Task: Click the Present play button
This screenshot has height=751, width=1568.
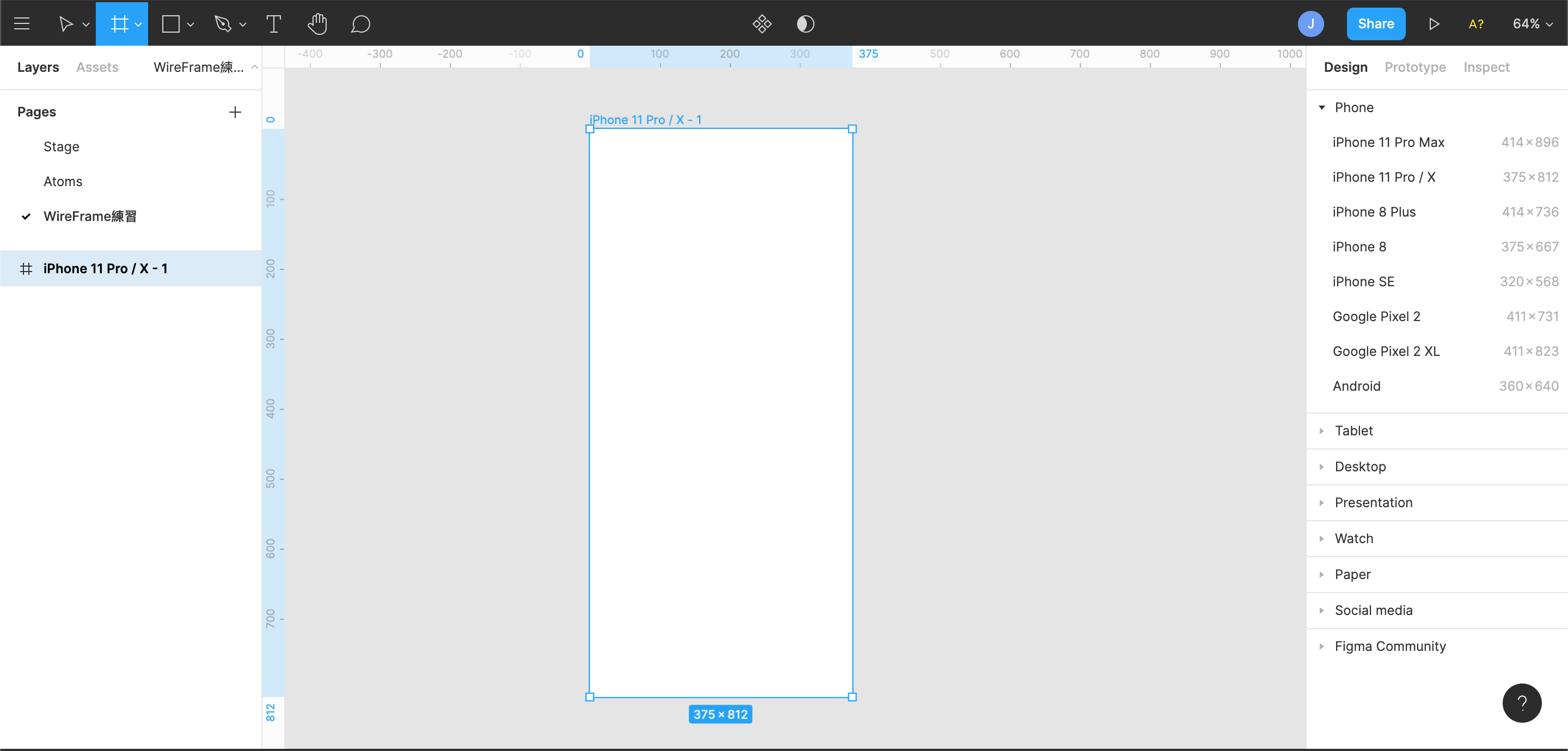Action: coord(1434,24)
